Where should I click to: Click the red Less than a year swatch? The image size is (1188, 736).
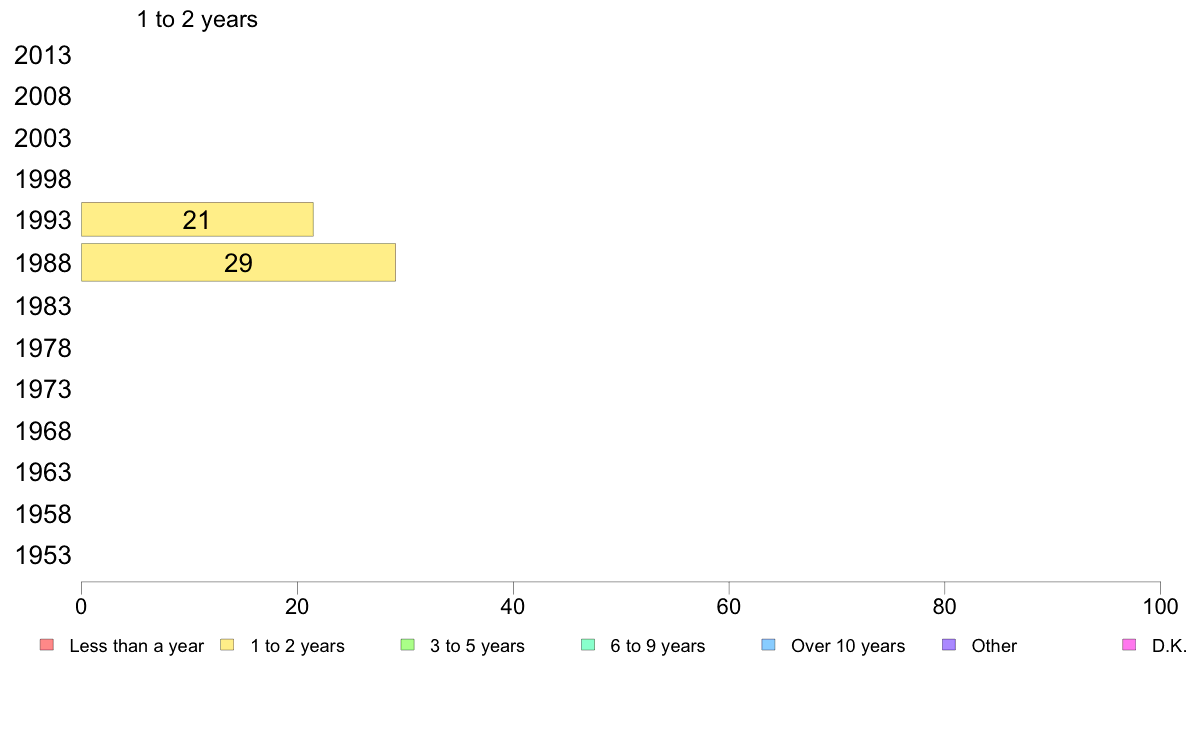click(x=46, y=645)
